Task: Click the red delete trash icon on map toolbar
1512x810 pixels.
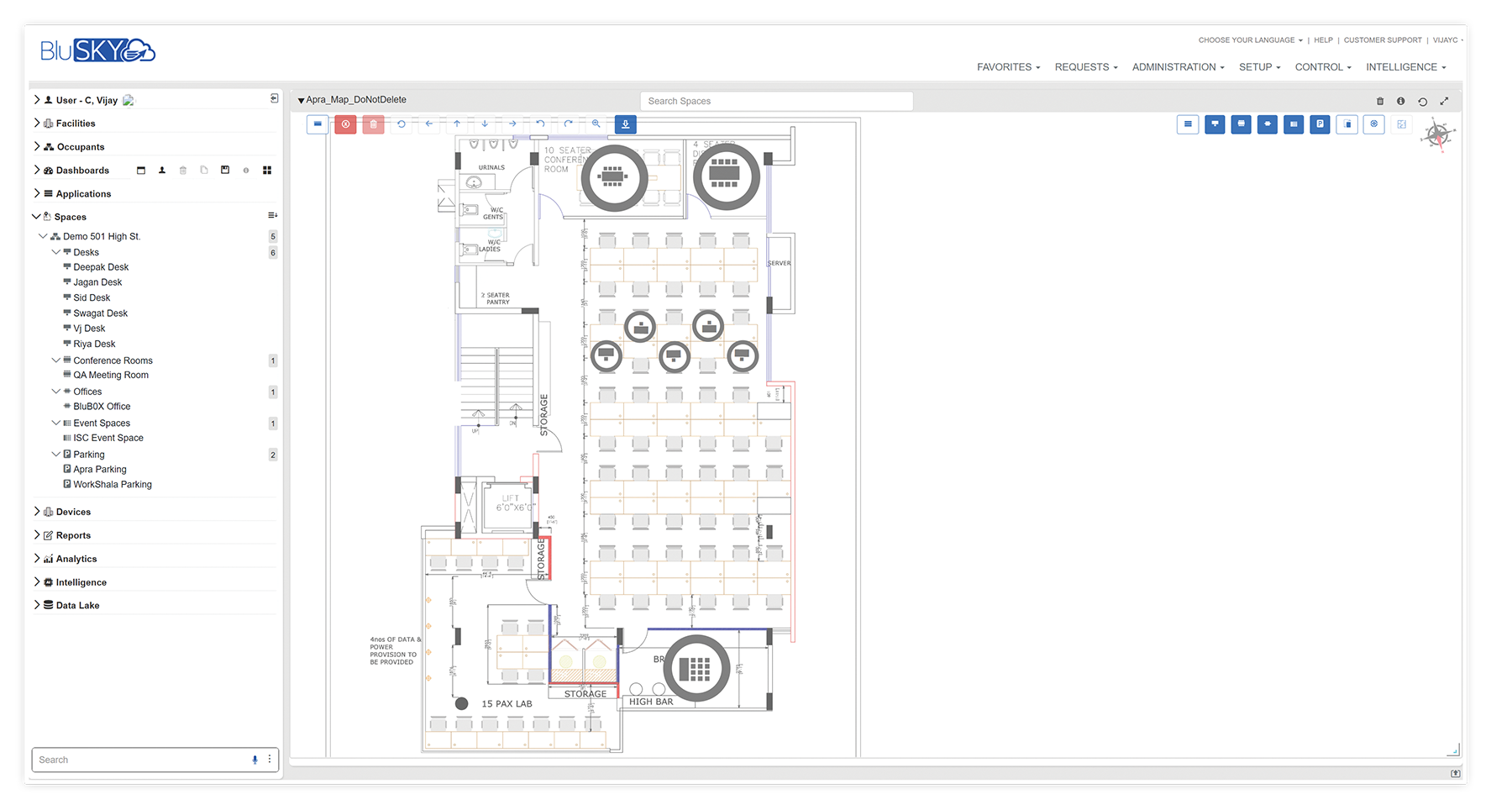Action: pos(373,124)
